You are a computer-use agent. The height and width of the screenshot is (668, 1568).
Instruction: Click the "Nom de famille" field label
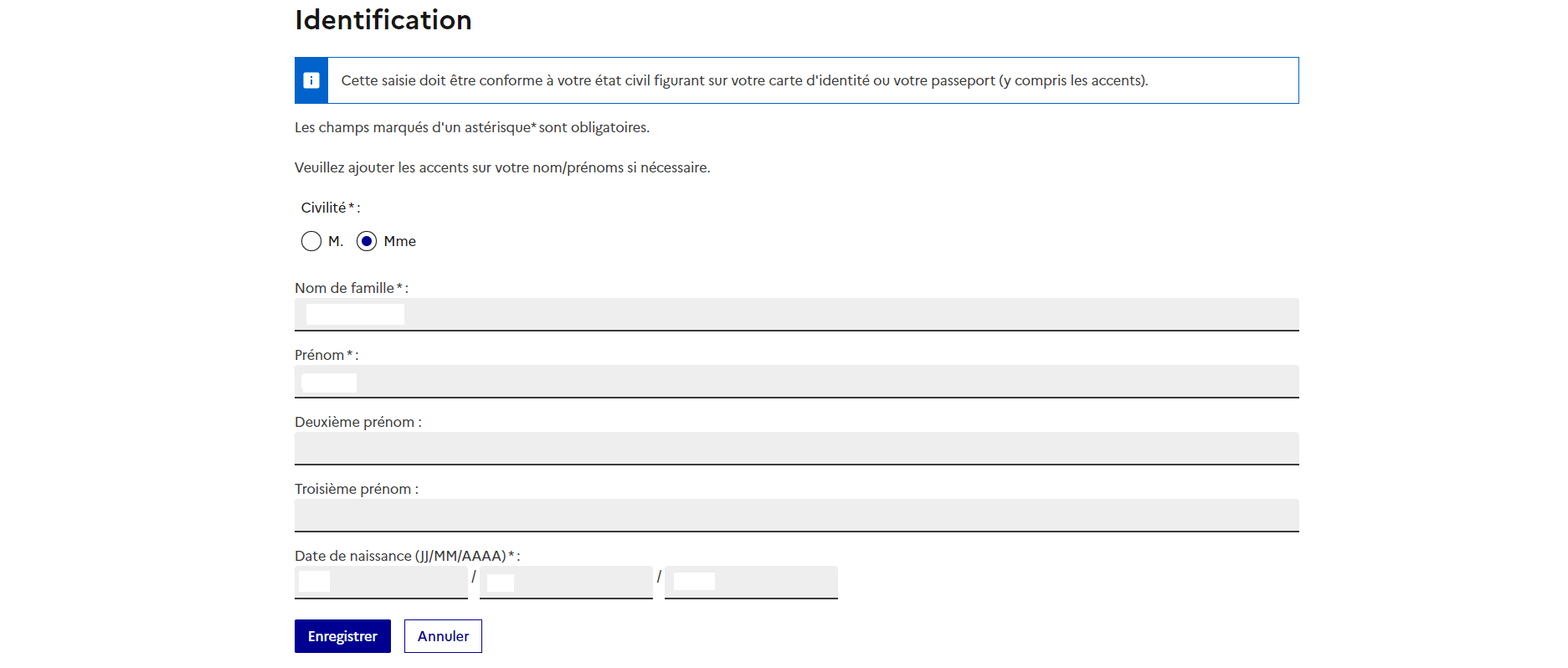point(345,288)
